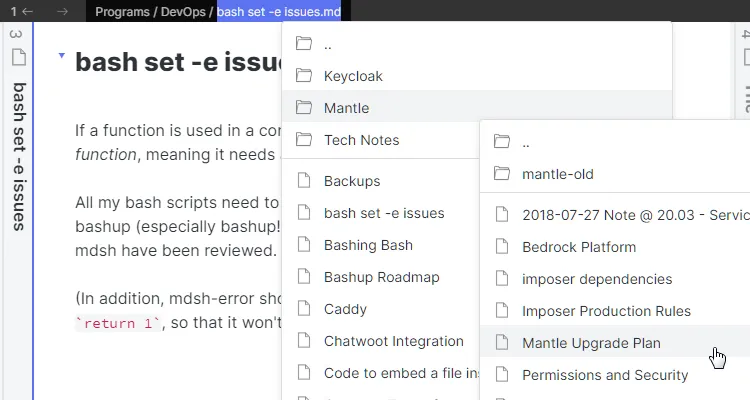
Task: Click the folder icon beside Keycloak
Action: (304, 76)
